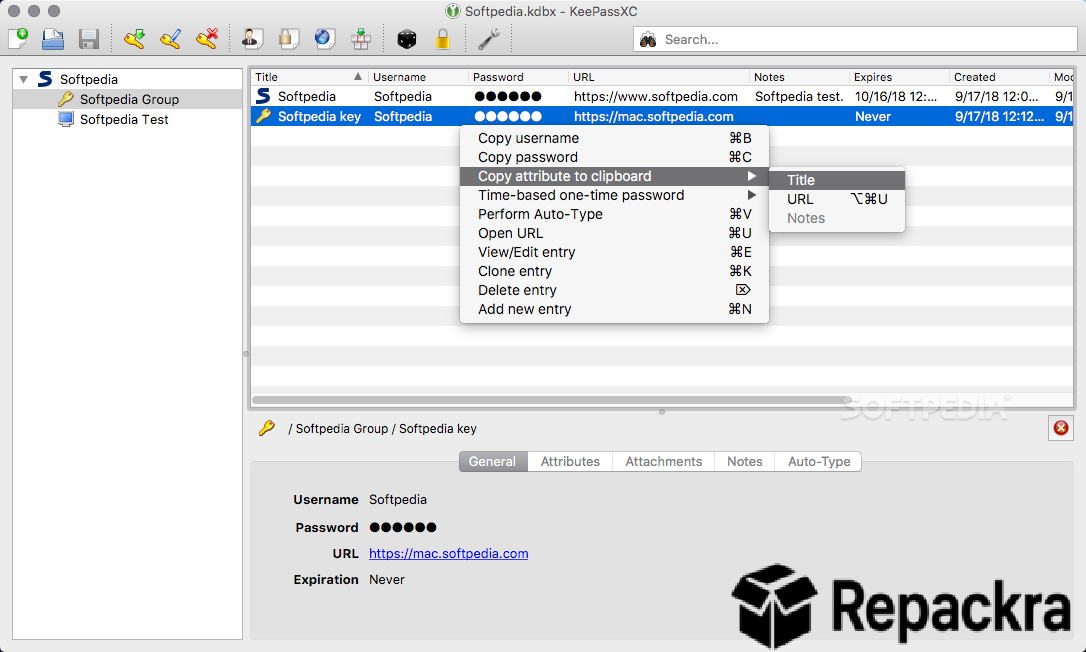Switch to the Attributes tab

[570, 461]
